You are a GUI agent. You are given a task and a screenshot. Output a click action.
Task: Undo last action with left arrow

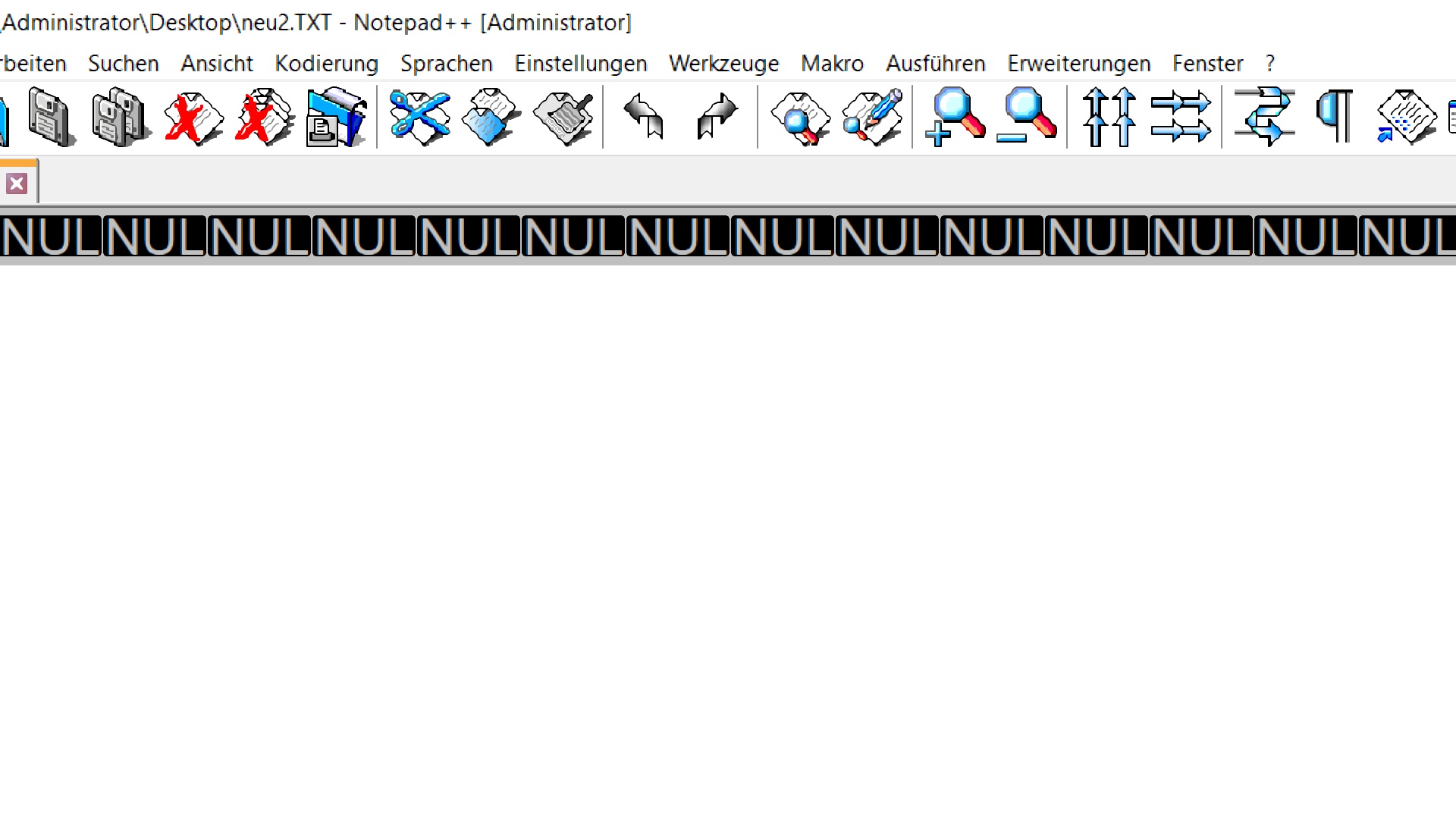pos(644,117)
